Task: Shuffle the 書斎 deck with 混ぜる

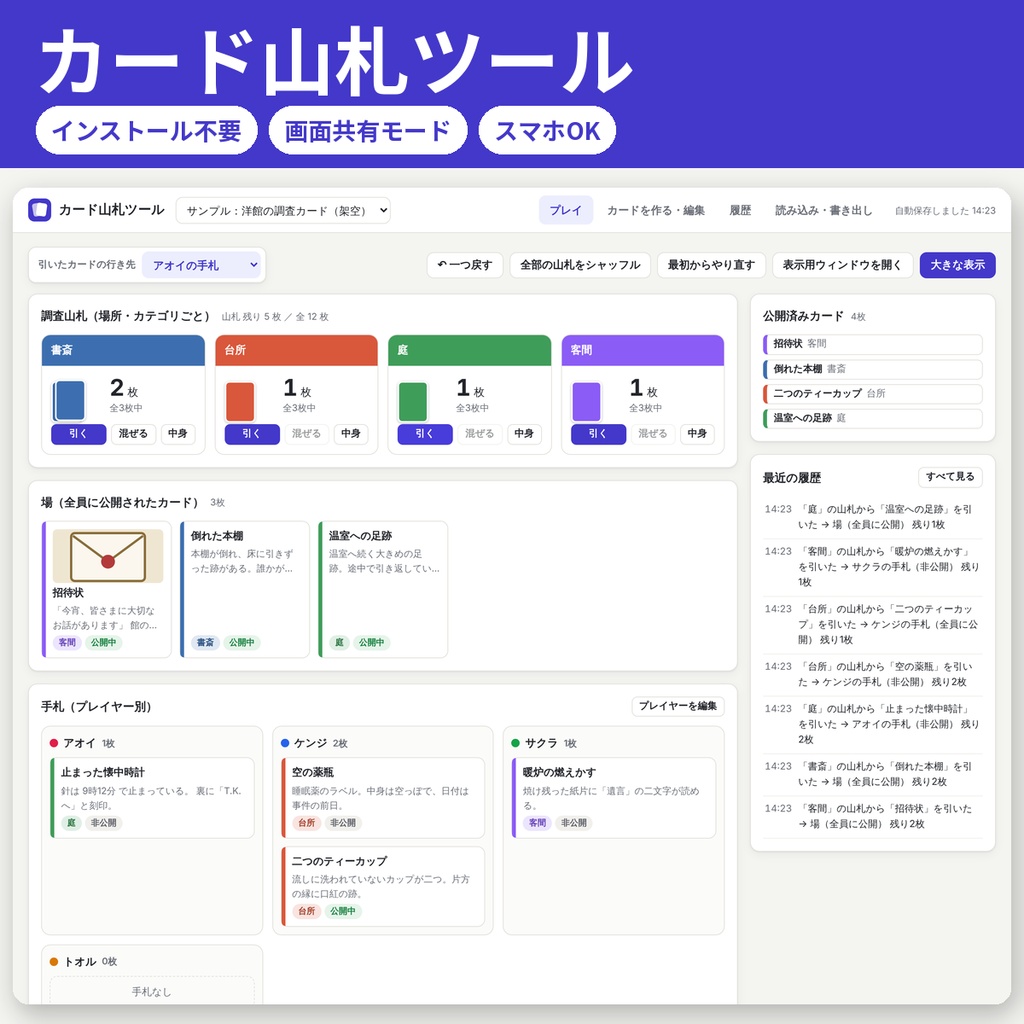Action: (x=133, y=434)
